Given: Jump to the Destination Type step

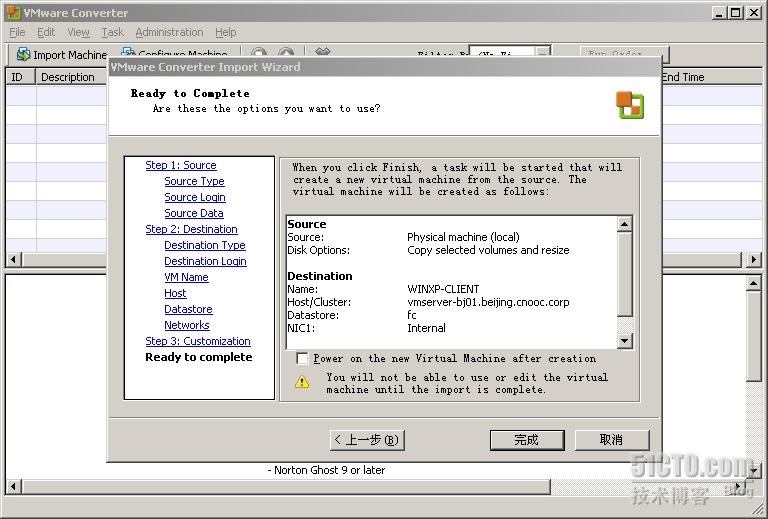Looking at the screenshot, I should [x=205, y=245].
